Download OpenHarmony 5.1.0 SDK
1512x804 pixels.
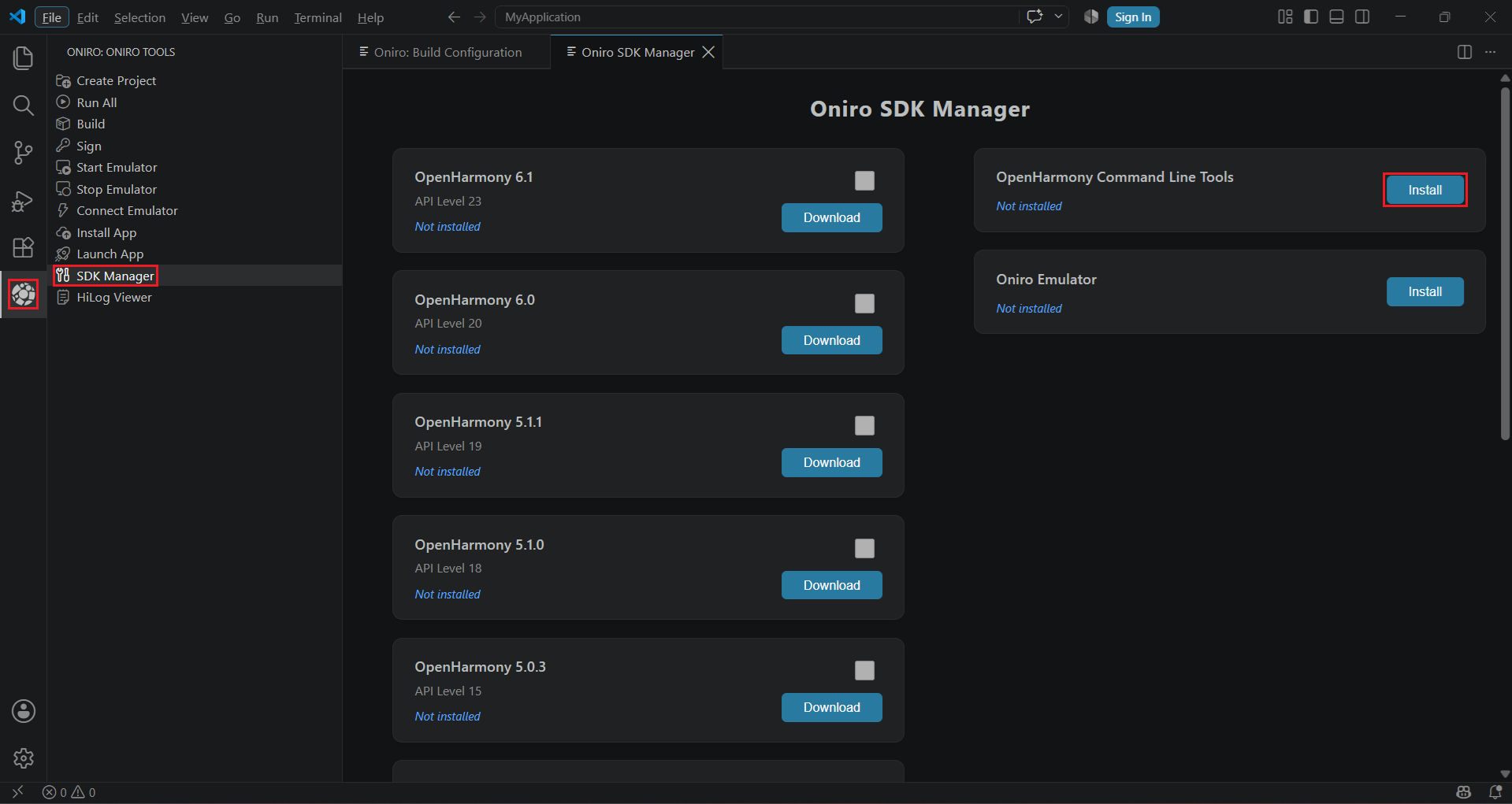click(831, 585)
